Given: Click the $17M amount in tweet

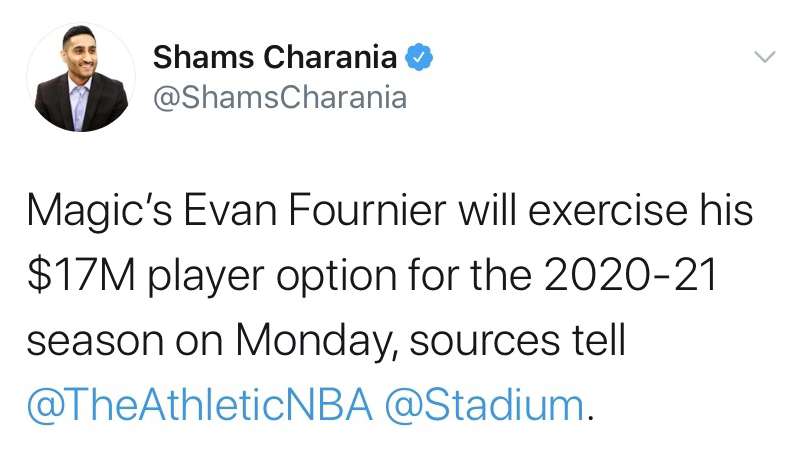Looking at the screenshot, I should [81, 275].
